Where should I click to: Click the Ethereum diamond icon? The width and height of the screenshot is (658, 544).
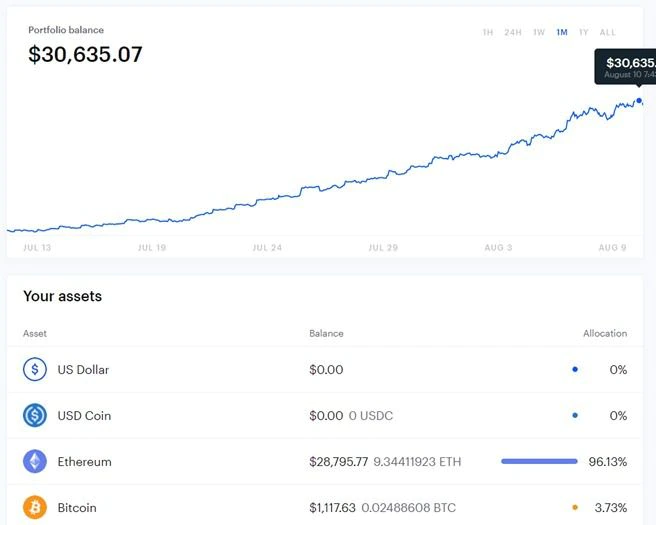35,462
